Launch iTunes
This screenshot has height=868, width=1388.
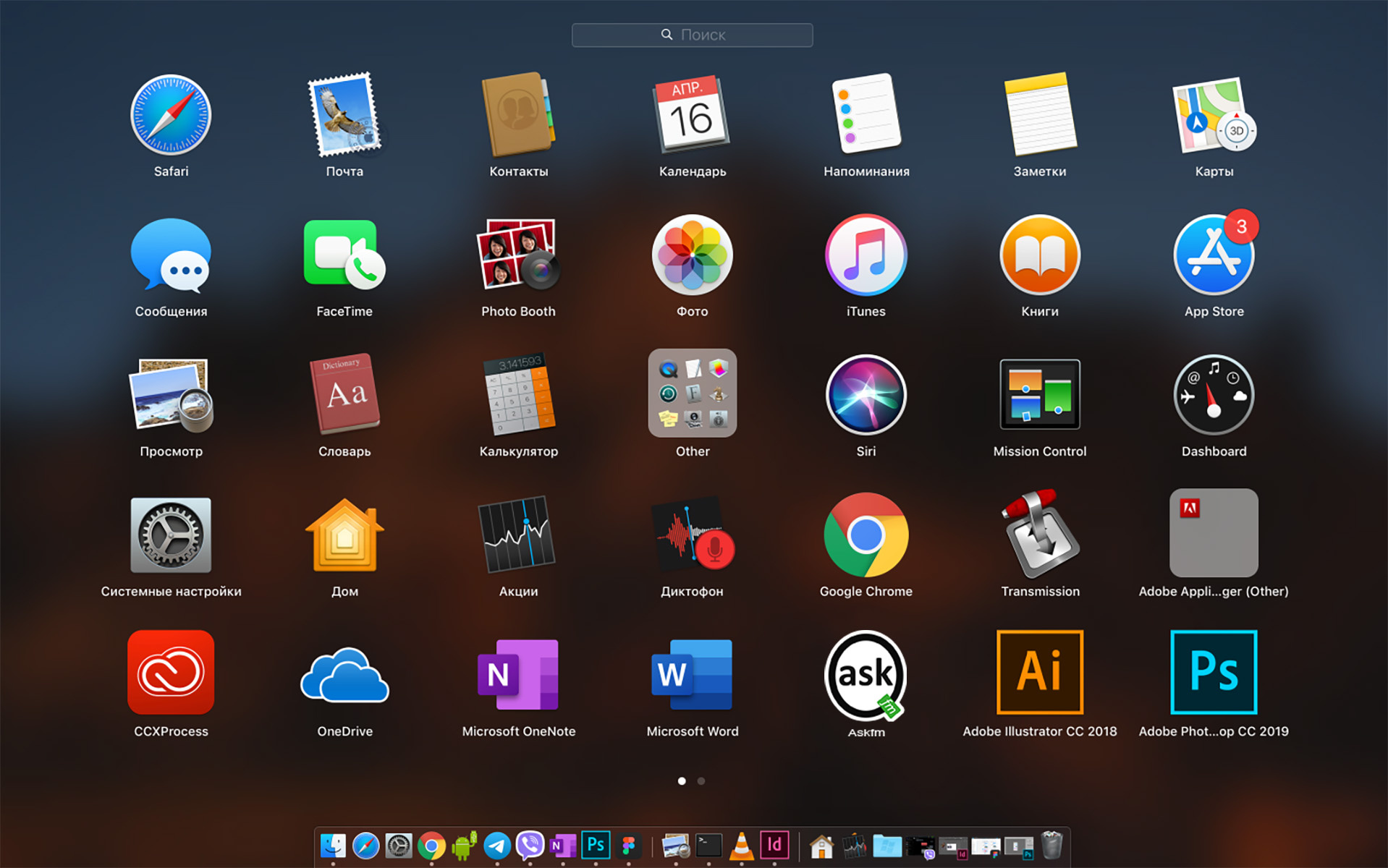tap(866, 255)
